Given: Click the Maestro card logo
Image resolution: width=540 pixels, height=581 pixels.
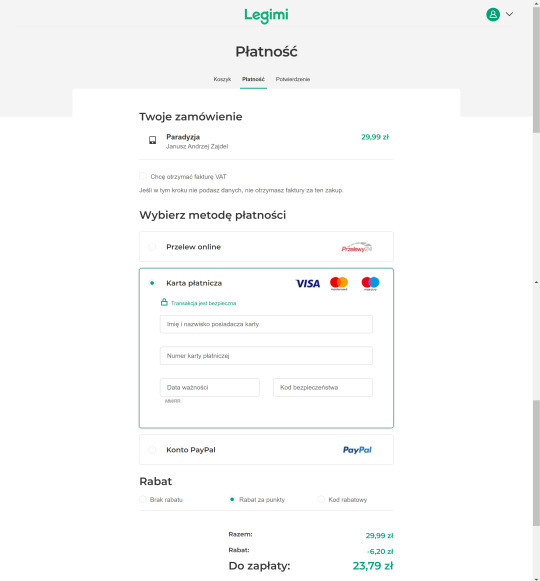Looking at the screenshot, I should pos(370,283).
